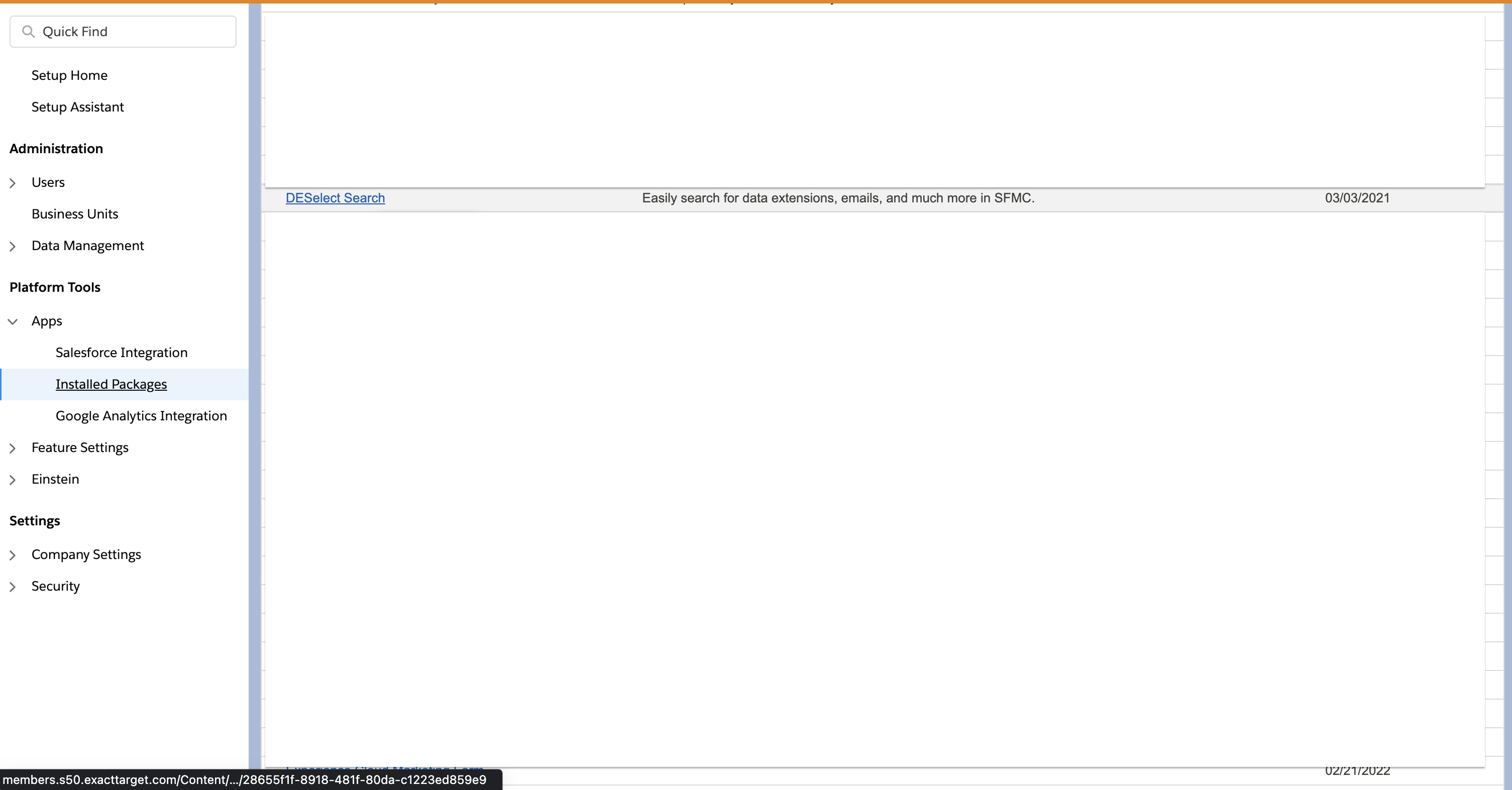
Task: Expand the Users section chevron
Action: coord(13,183)
